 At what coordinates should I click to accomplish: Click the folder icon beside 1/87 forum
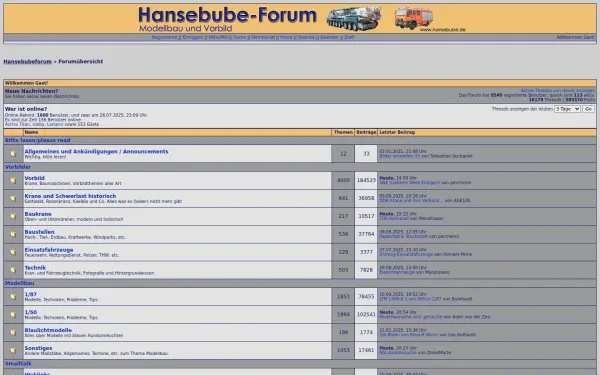13,297
